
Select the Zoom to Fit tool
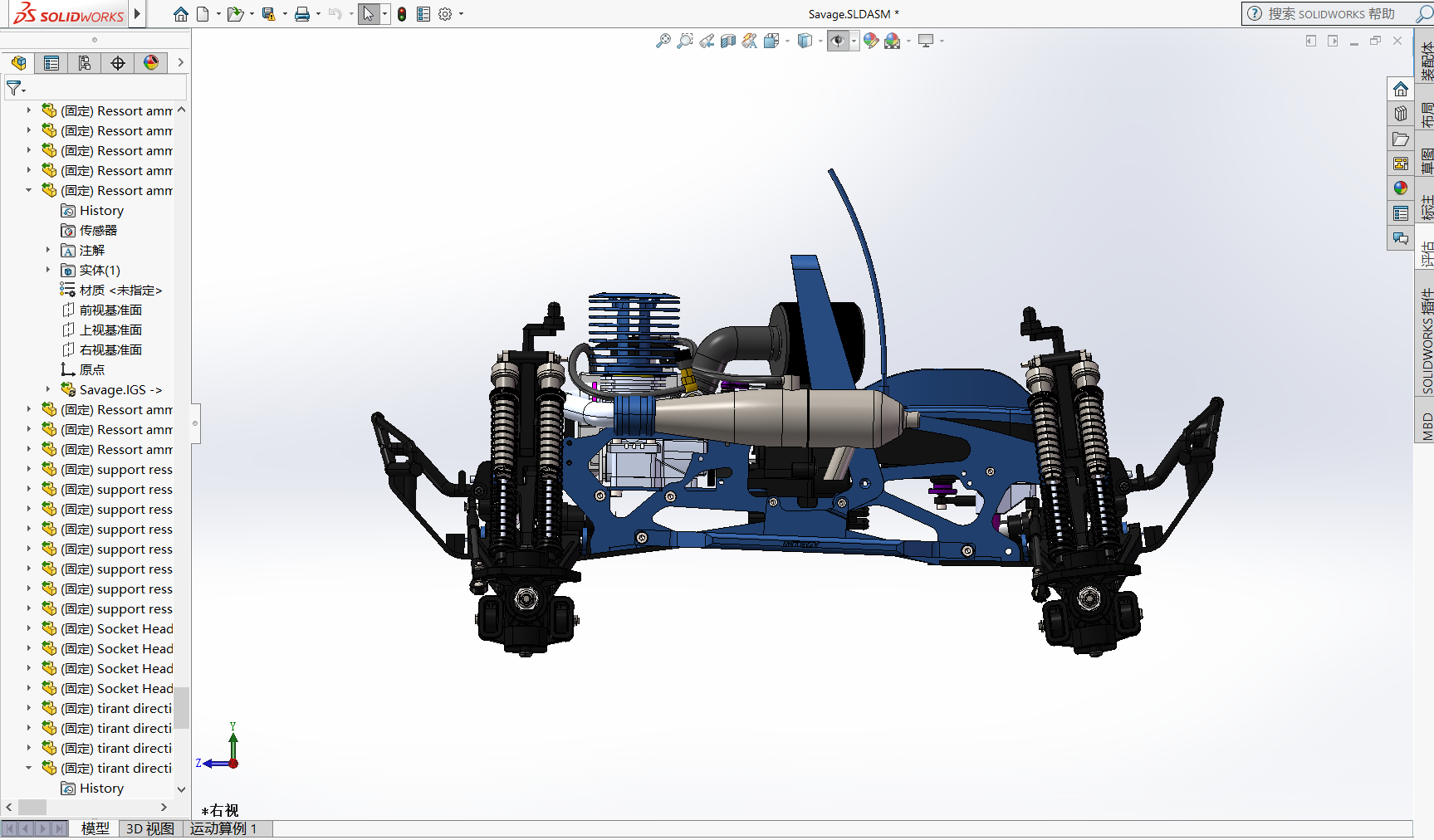point(662,41)
